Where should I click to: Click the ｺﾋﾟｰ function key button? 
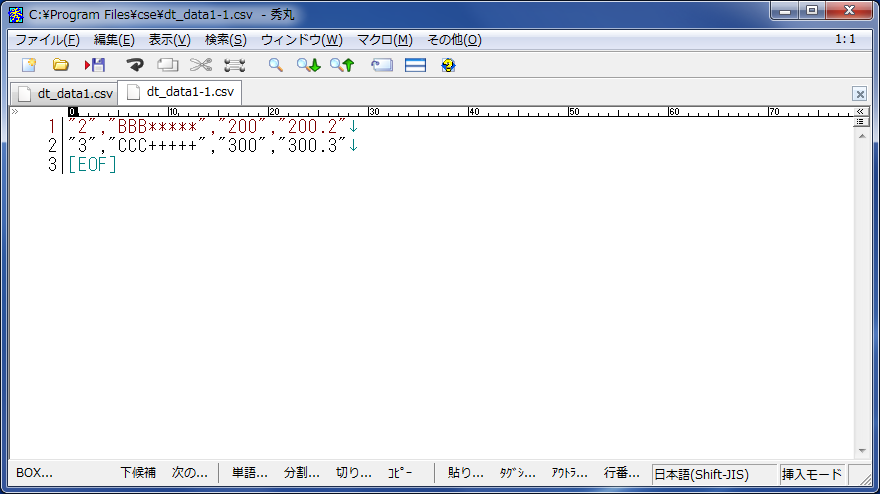pos(400,473)
